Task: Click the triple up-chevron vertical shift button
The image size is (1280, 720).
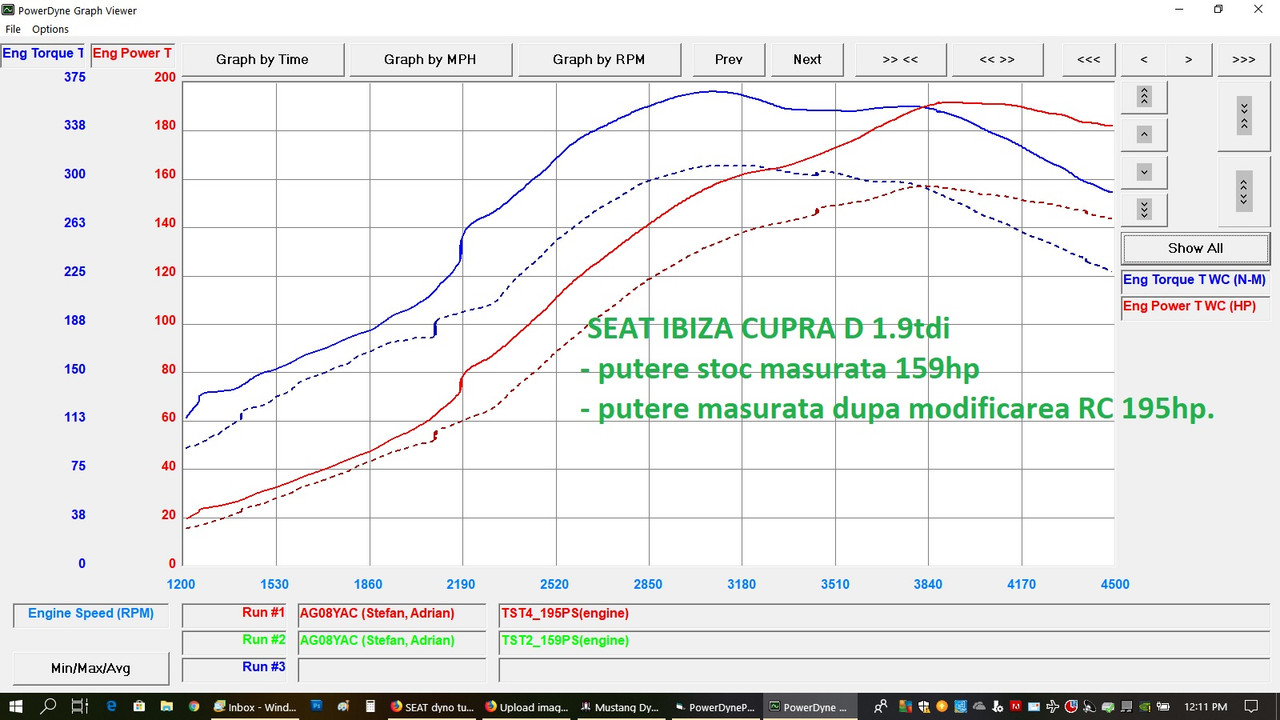Action: (x=1145, y=96)
